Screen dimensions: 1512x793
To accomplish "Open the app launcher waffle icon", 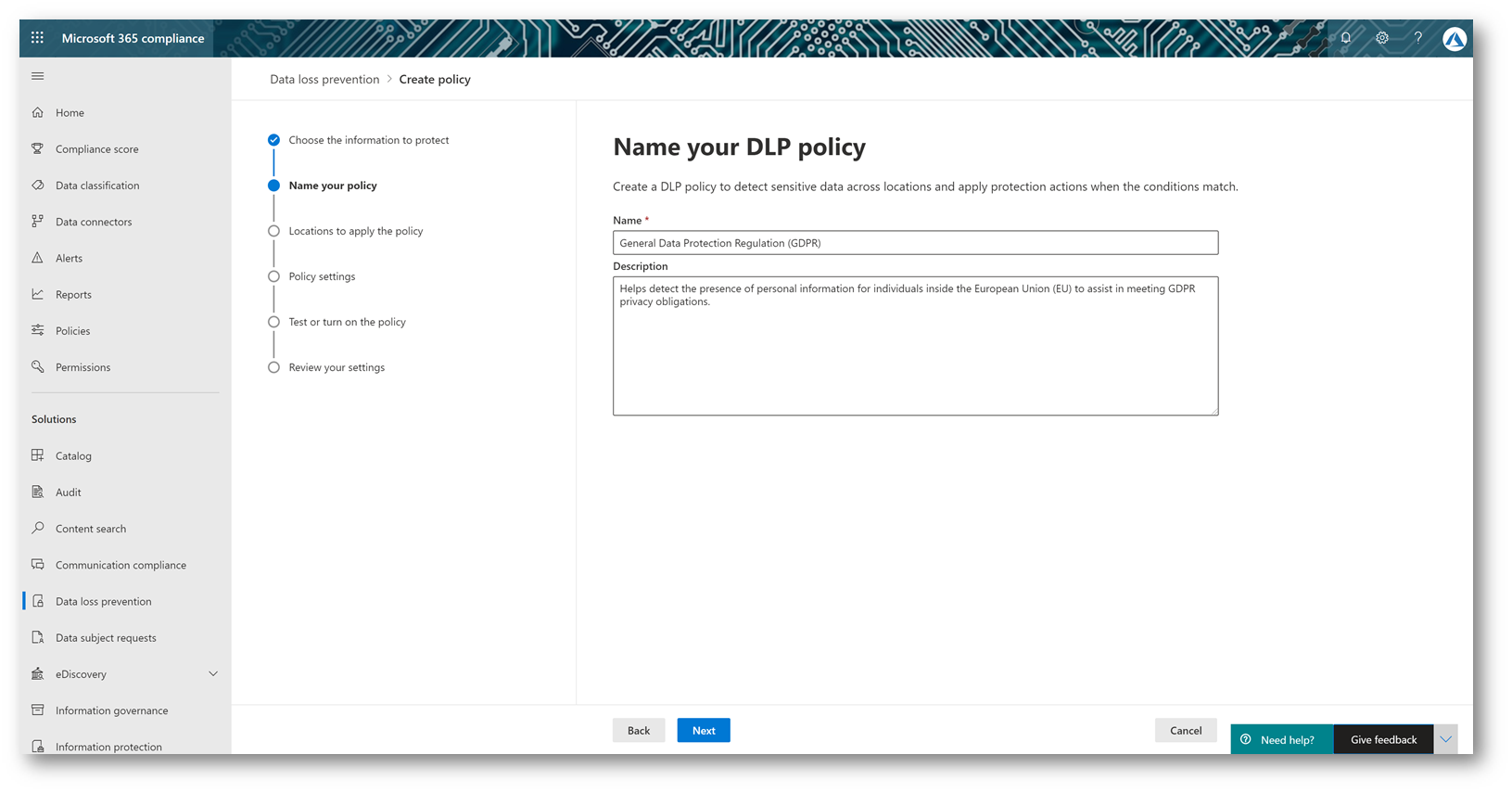I will (x=37, y=38).
